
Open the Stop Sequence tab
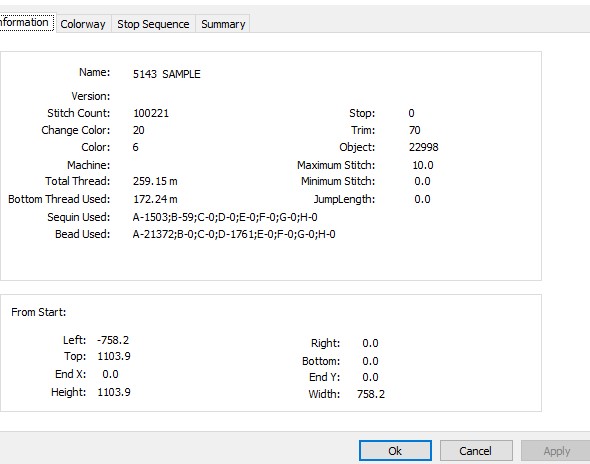click(x=153, y=24)
